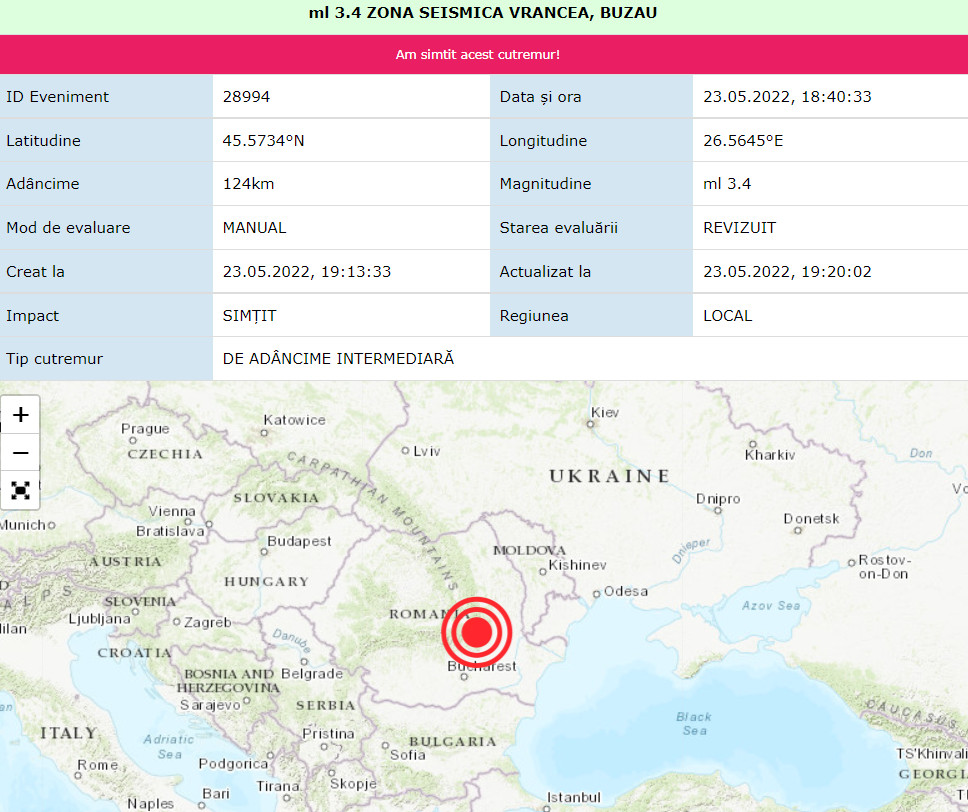
Task: Zoom in on the map
Action: 21,415
